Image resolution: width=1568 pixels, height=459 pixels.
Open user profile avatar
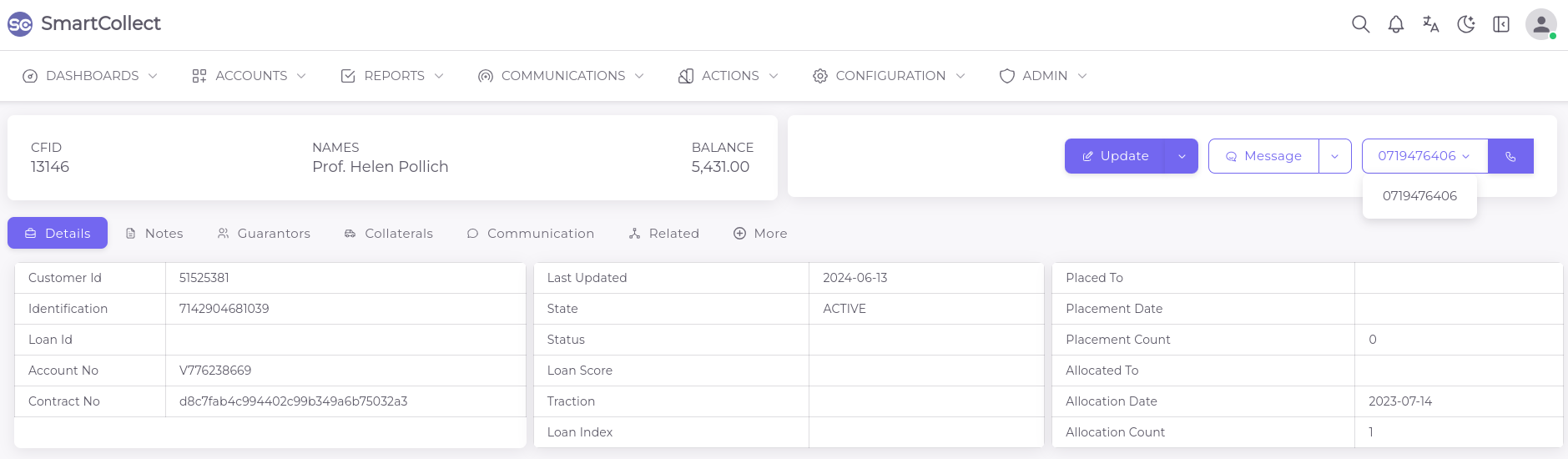[x=1540, y=24]
